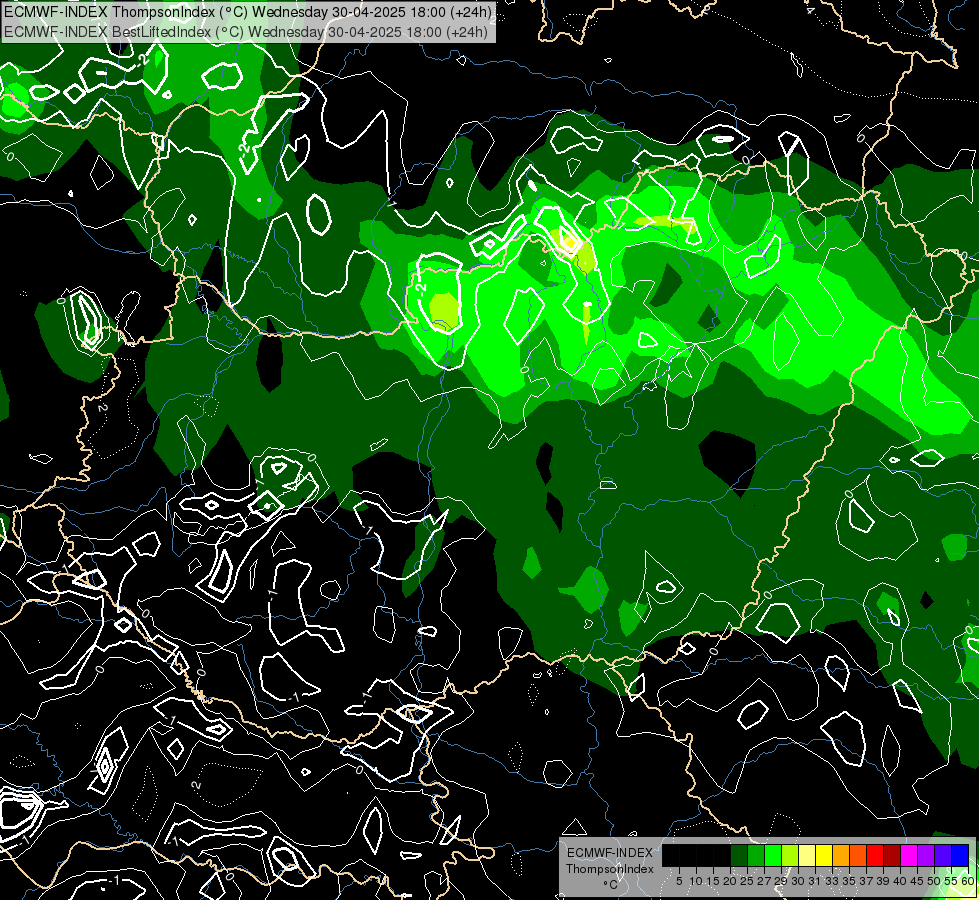Click legend scale value 25
The image size is (979, 900).
pyautogui.click(x=747, y=881)
